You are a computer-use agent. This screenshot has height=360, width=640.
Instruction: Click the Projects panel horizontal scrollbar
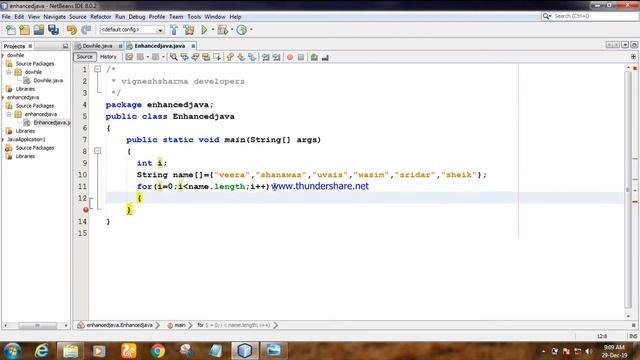pyautogui.click(x=37, y=326)
